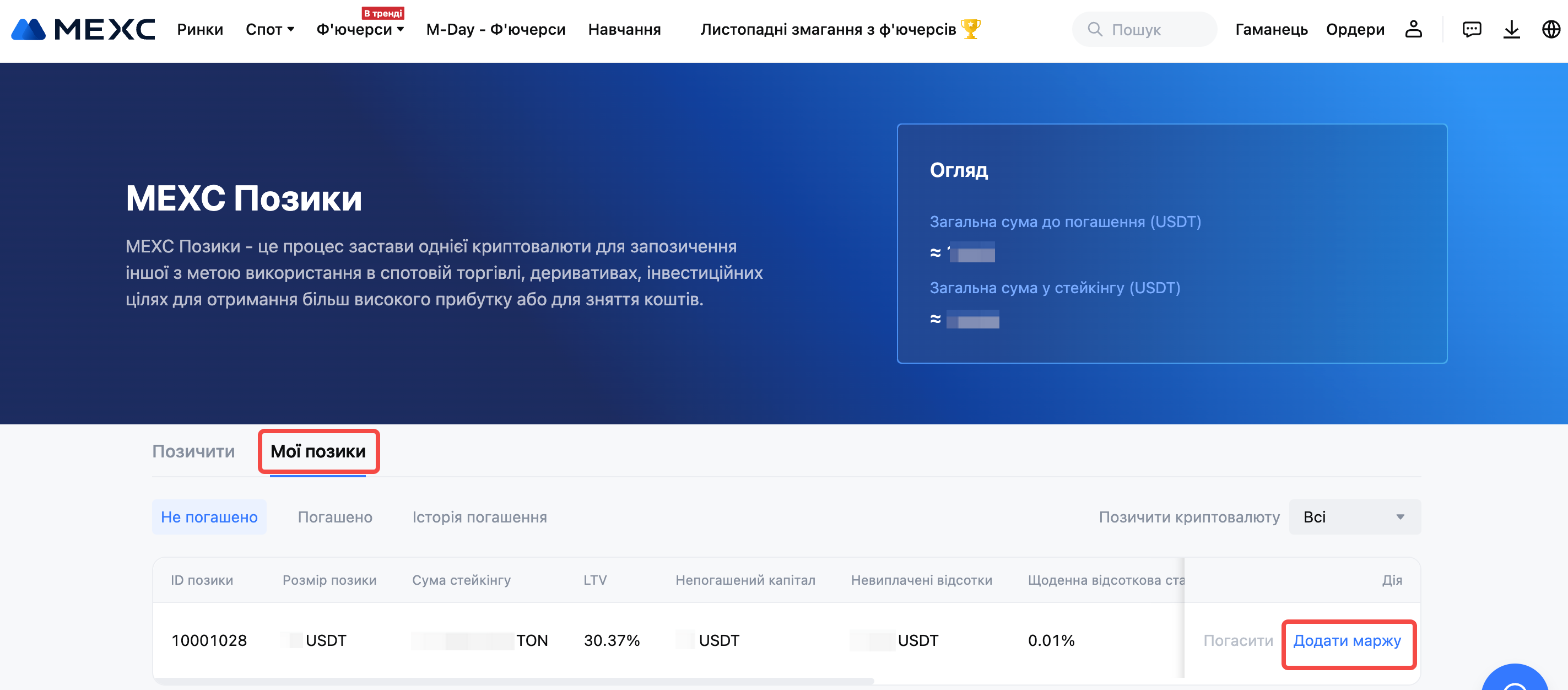The image size is (1568, 690).
Task: Select the 'Не погашено' filter
Action: point(209,517)
